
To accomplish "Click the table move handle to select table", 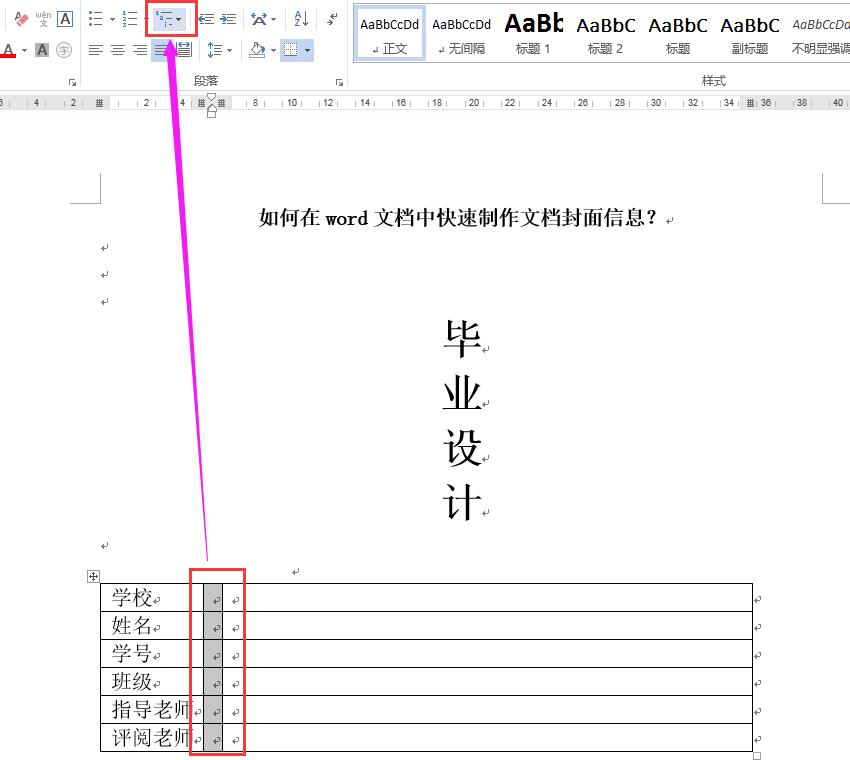I will point(94,576).
